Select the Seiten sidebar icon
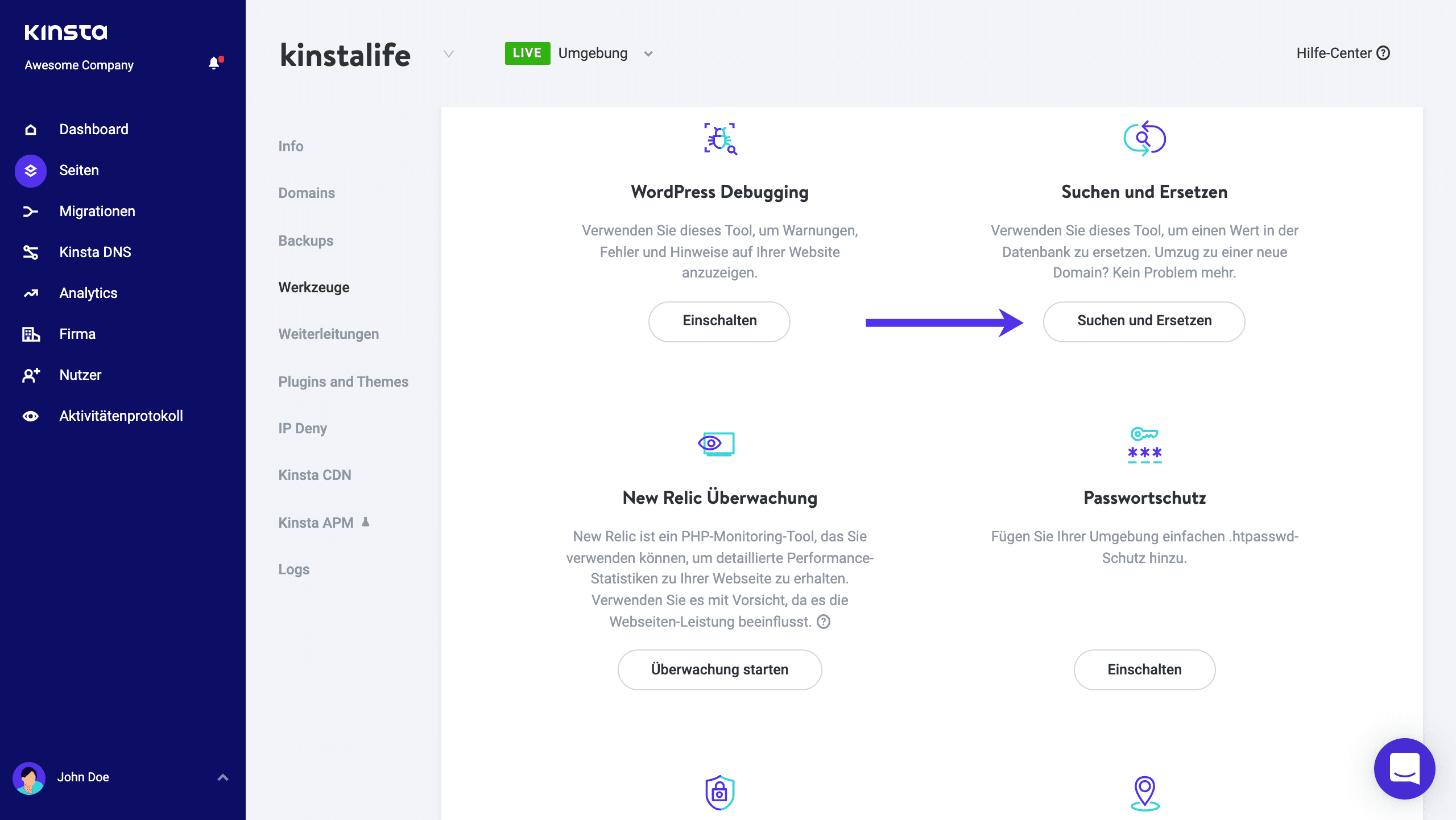Viewport: 1456px width, 820px height. coord(30,170)
